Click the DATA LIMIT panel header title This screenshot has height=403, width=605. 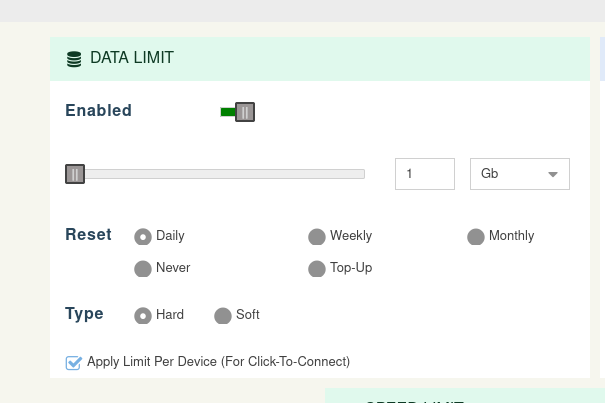132,58
